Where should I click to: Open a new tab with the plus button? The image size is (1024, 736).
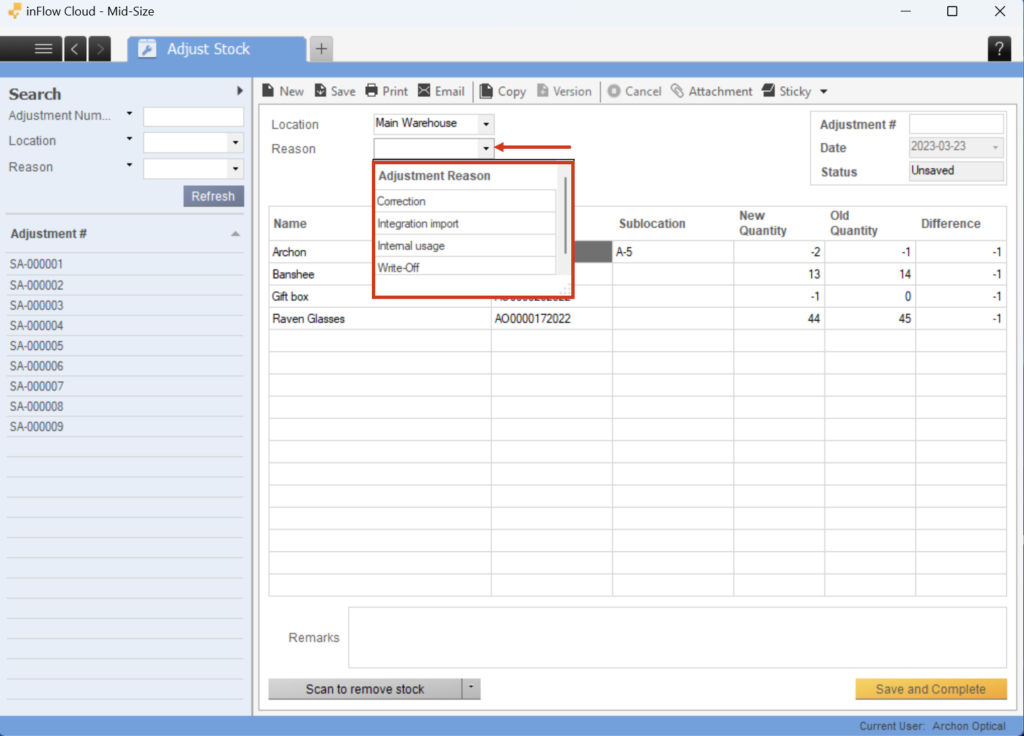[321, 47]
